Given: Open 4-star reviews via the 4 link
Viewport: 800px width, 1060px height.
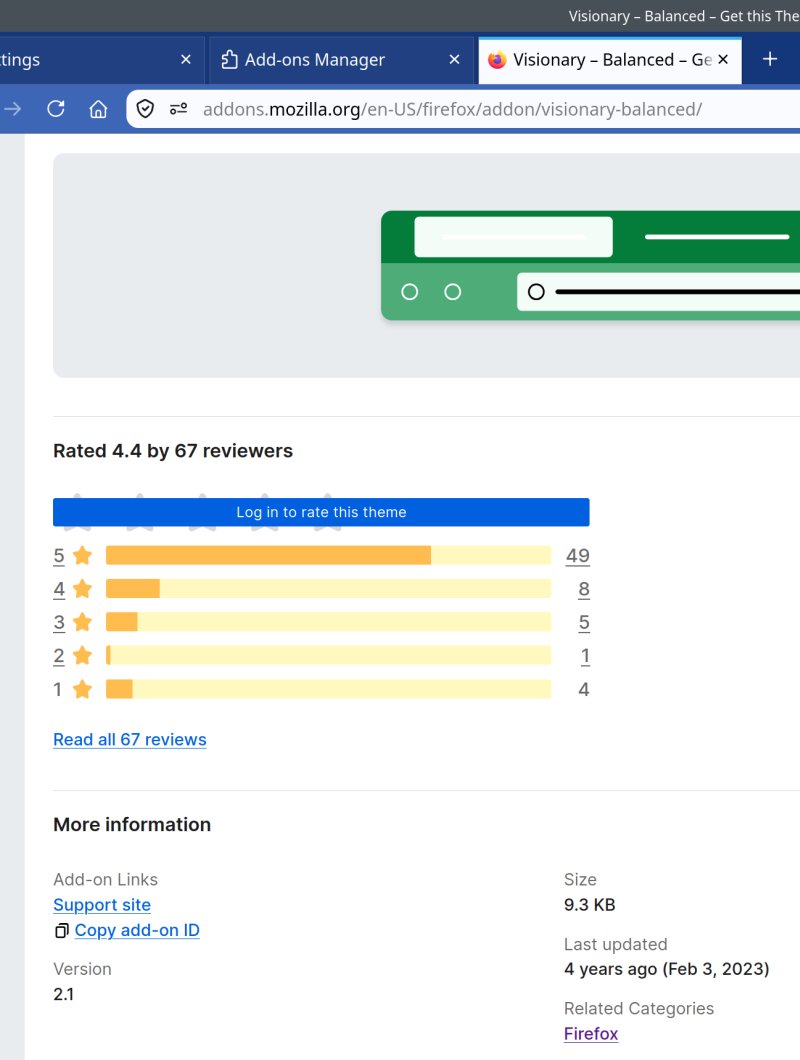Looking at the screenshot, I should (x=59, y=589).
